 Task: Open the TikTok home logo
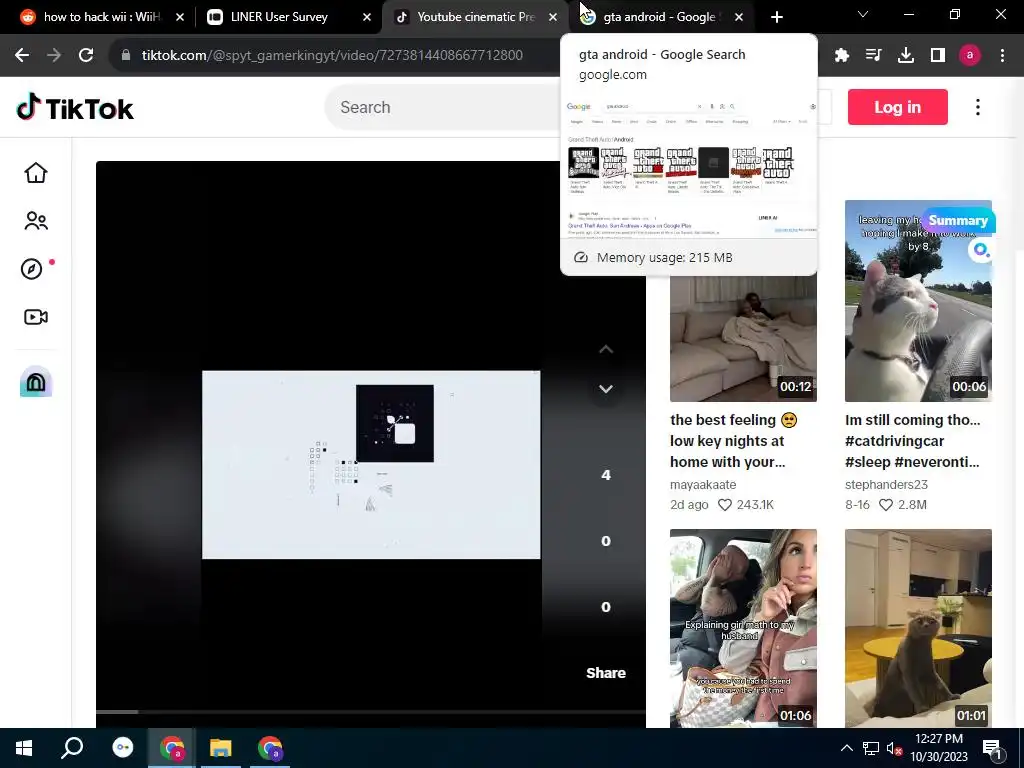pyautogui.click(x=74, y=108)
